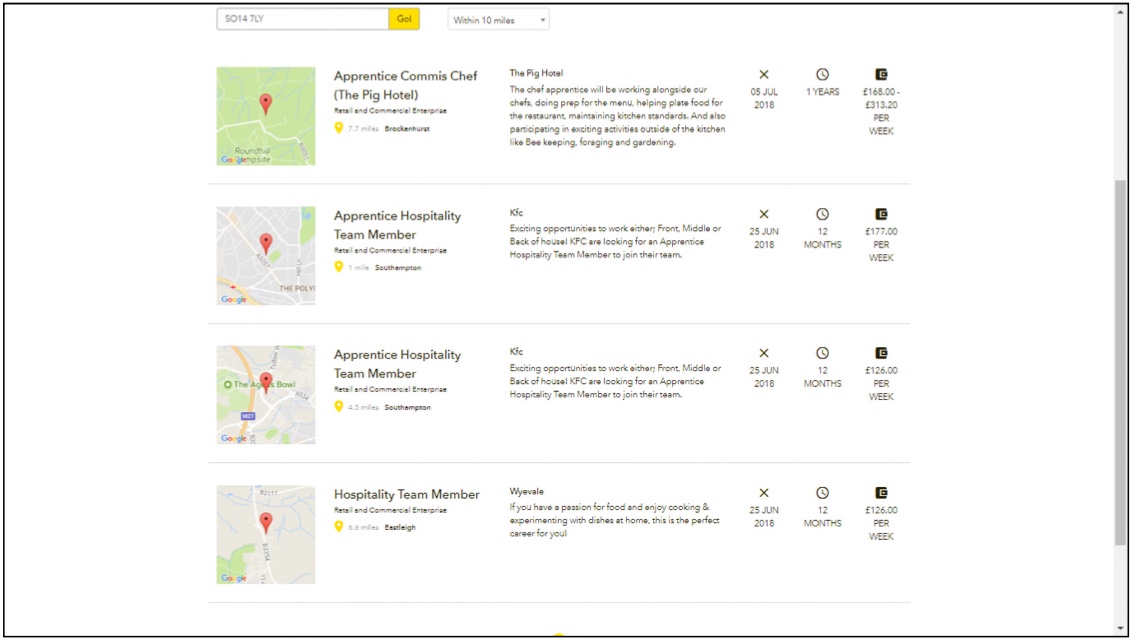Click the clock duration icon in Wyevale row

pyautogui.click(x=822, y=493)
